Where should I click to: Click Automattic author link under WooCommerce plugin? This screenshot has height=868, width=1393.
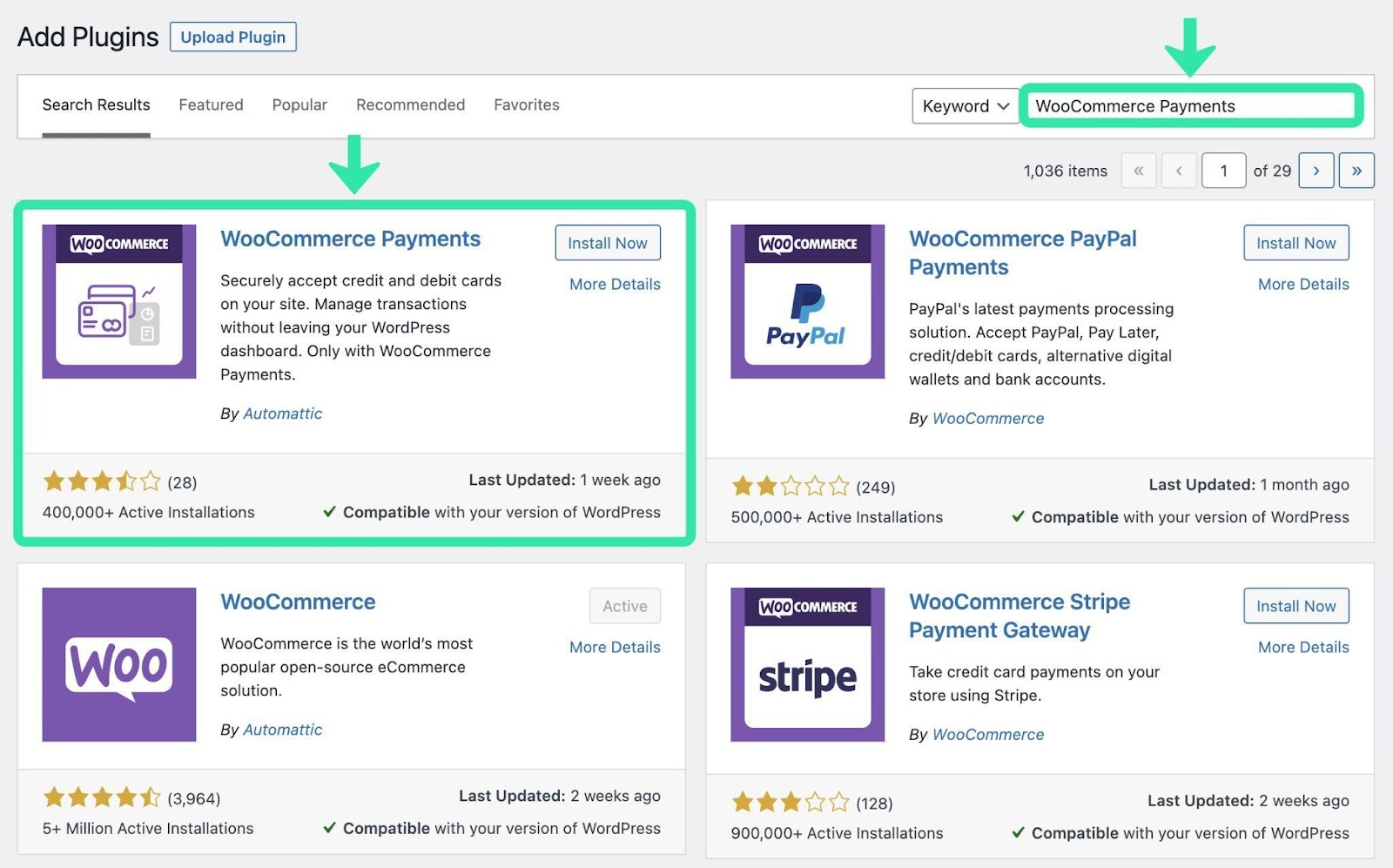282,730
